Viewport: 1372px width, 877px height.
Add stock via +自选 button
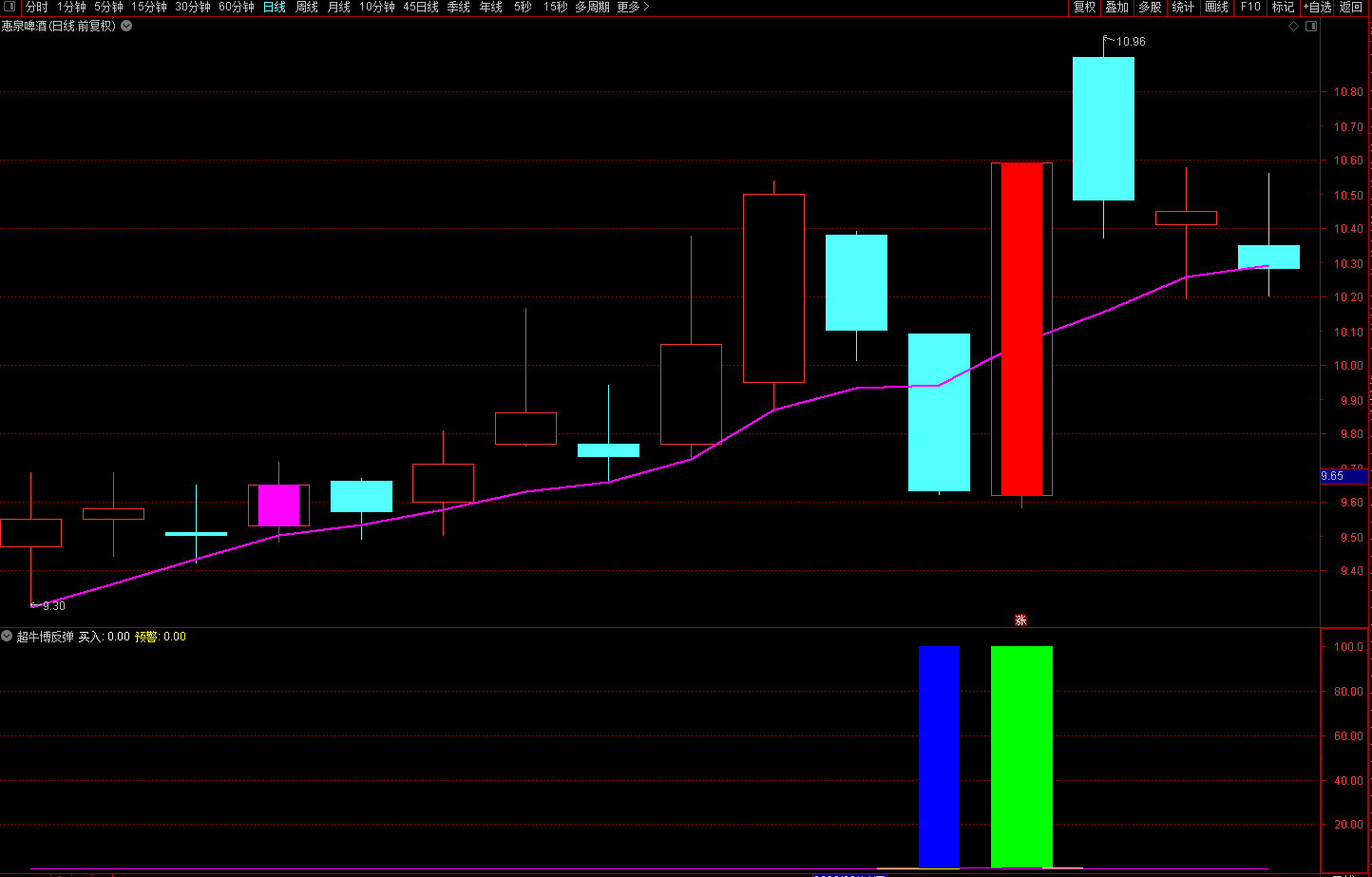(1317, 7)
